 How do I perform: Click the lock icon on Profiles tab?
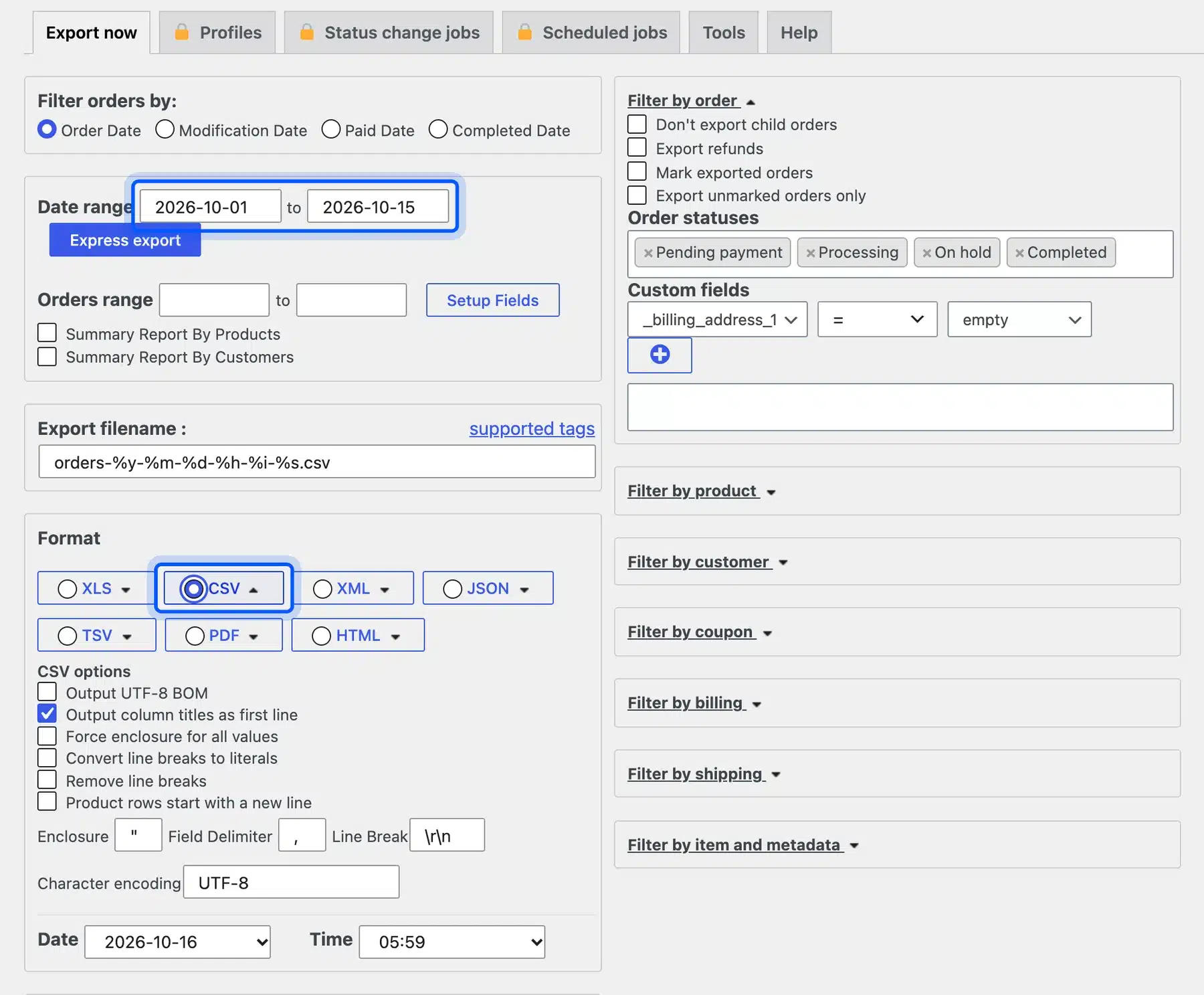[x=181, y=32]
